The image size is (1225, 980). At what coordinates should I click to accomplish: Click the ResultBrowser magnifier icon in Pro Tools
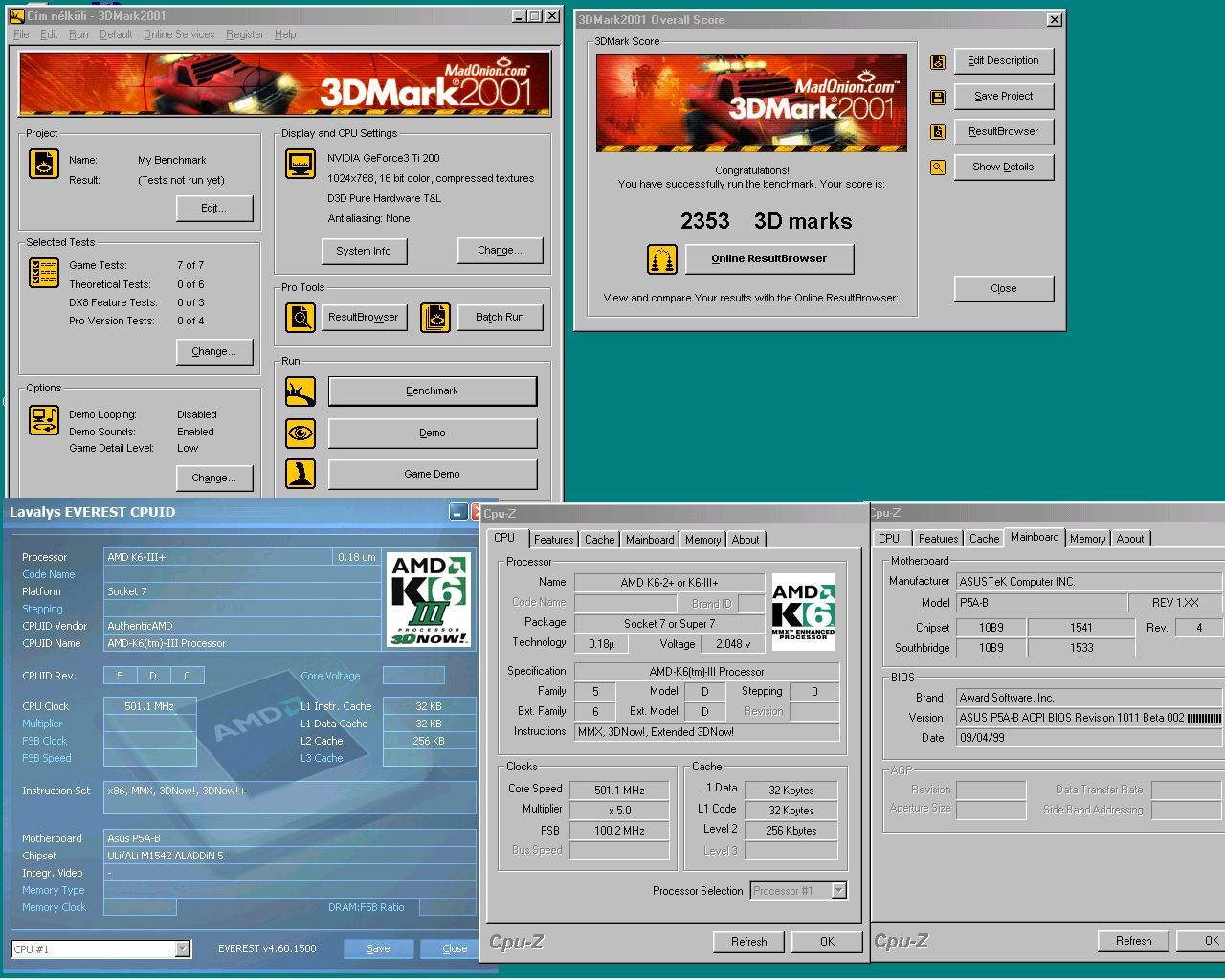click(301, 317)
